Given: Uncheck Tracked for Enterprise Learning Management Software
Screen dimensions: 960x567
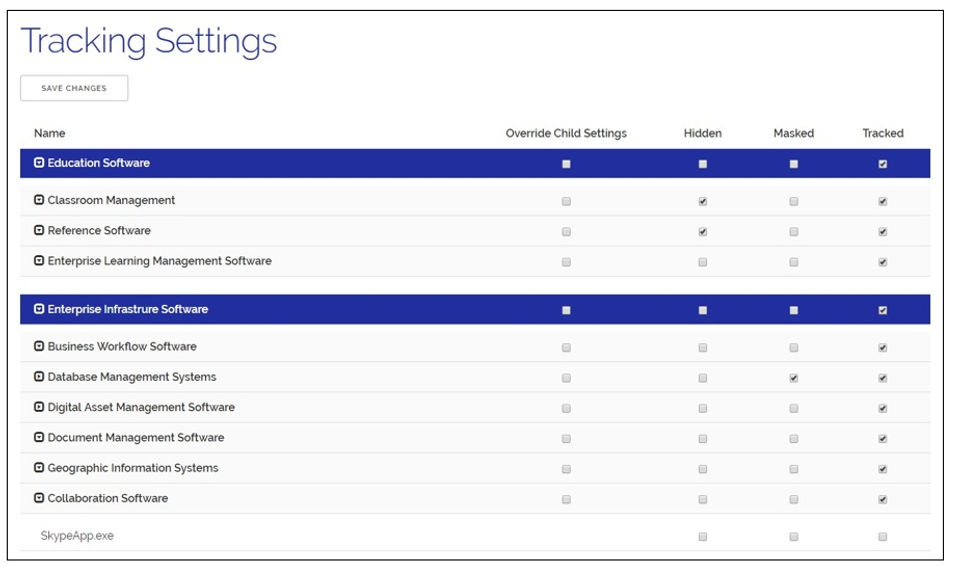Looking at the screenshot, I should coord(883,262).
